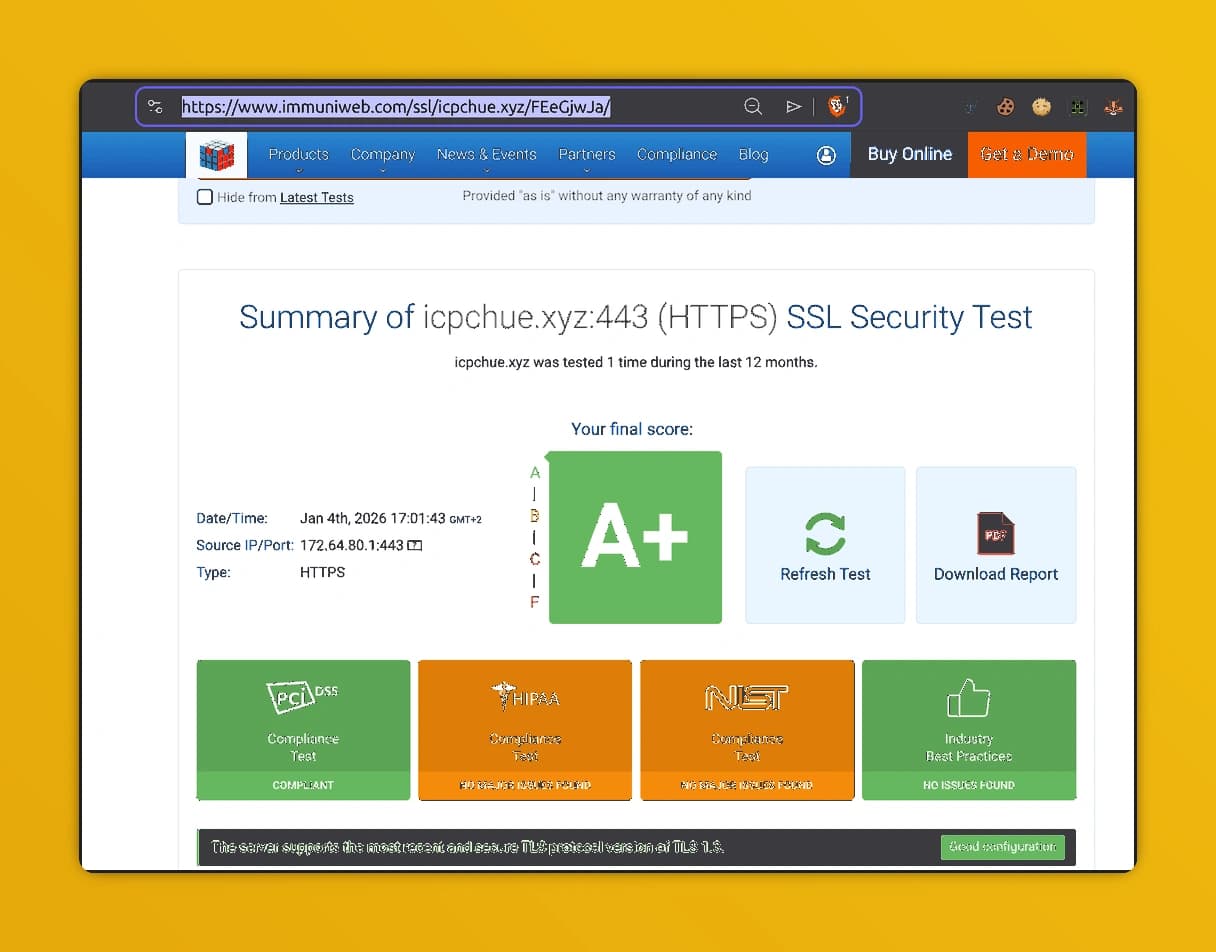Click the PDF Download Report icon

(x=996, y=533)
